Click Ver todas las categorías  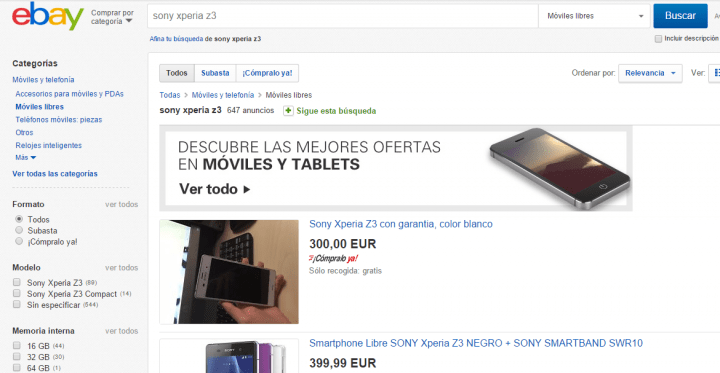click(x=55, y=174)
